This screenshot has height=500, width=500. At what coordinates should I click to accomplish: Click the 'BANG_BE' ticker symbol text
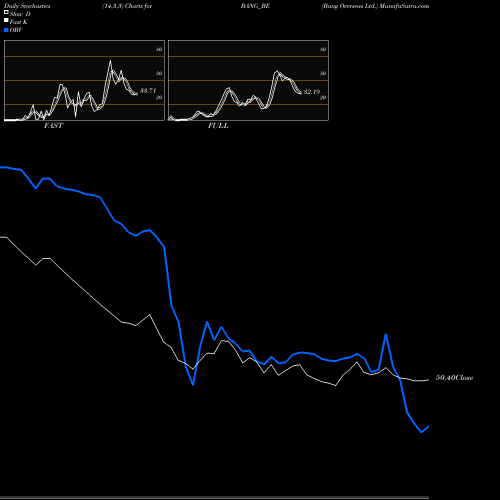(255, 6)
